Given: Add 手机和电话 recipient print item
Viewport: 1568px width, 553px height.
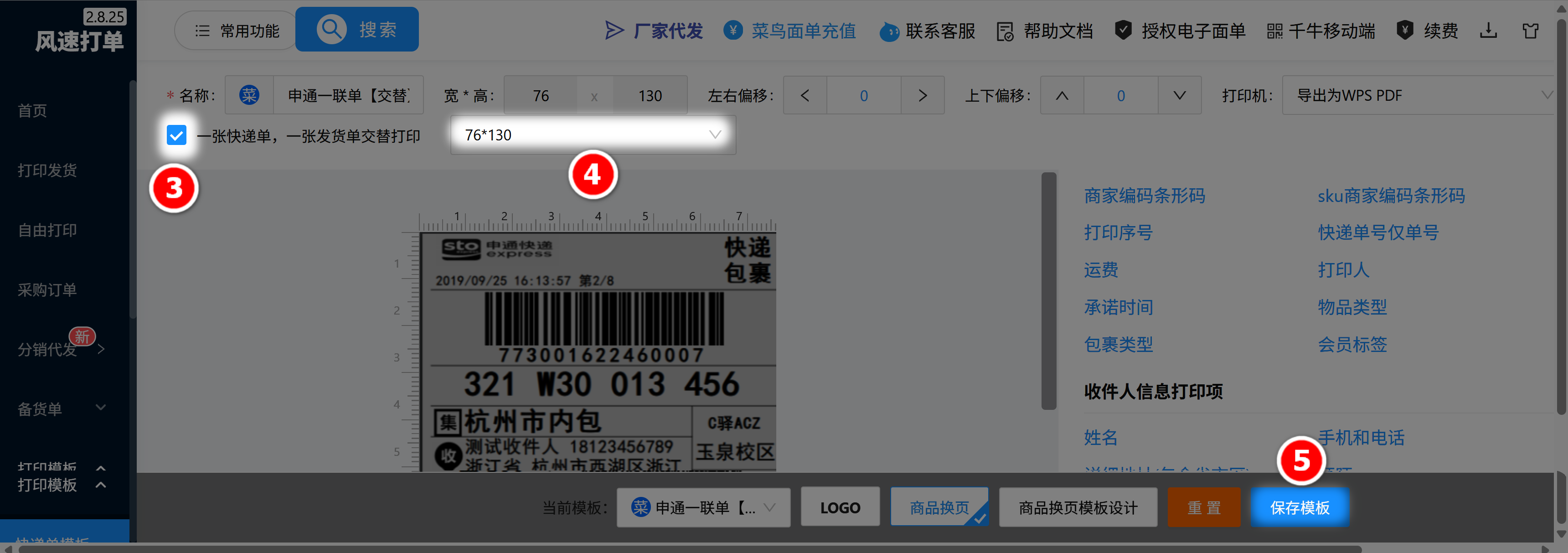Looking at the screenshot, I should [1361, 437].
